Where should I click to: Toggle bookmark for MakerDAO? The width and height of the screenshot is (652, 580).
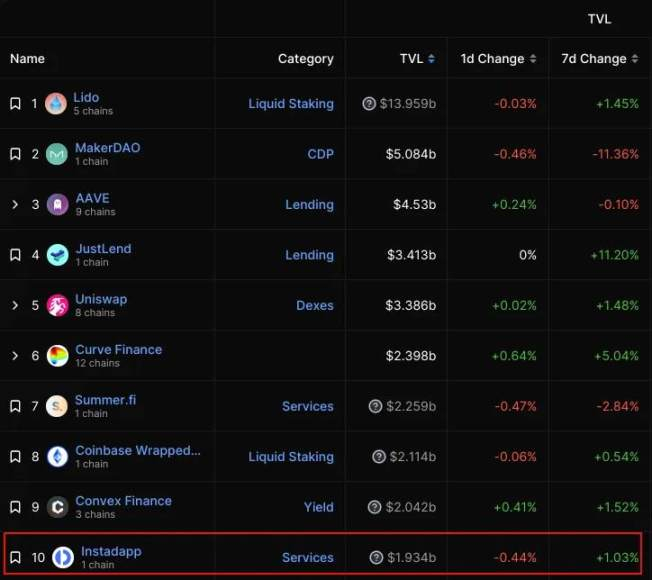(x=15, y=154)
